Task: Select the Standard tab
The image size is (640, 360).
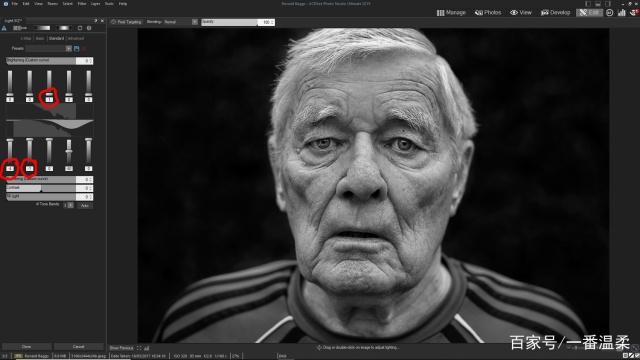Action: (56, 38)
